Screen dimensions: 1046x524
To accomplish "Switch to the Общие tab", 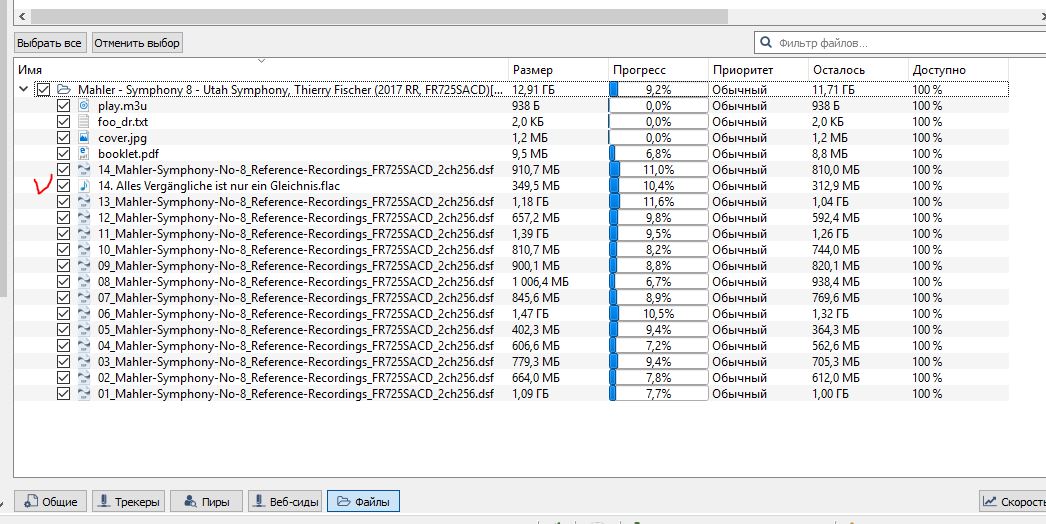I will [51, 501].
